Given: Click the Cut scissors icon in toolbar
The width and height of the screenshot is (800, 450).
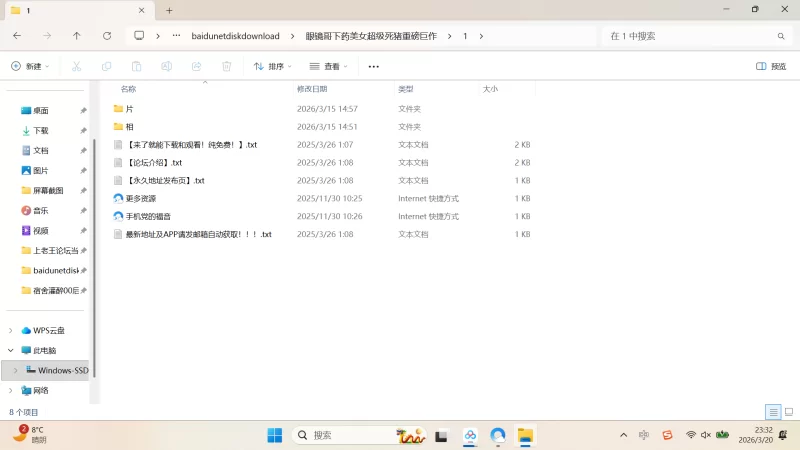Looking at the screenshot, I should pyautogui.click(x=76, y=66).
